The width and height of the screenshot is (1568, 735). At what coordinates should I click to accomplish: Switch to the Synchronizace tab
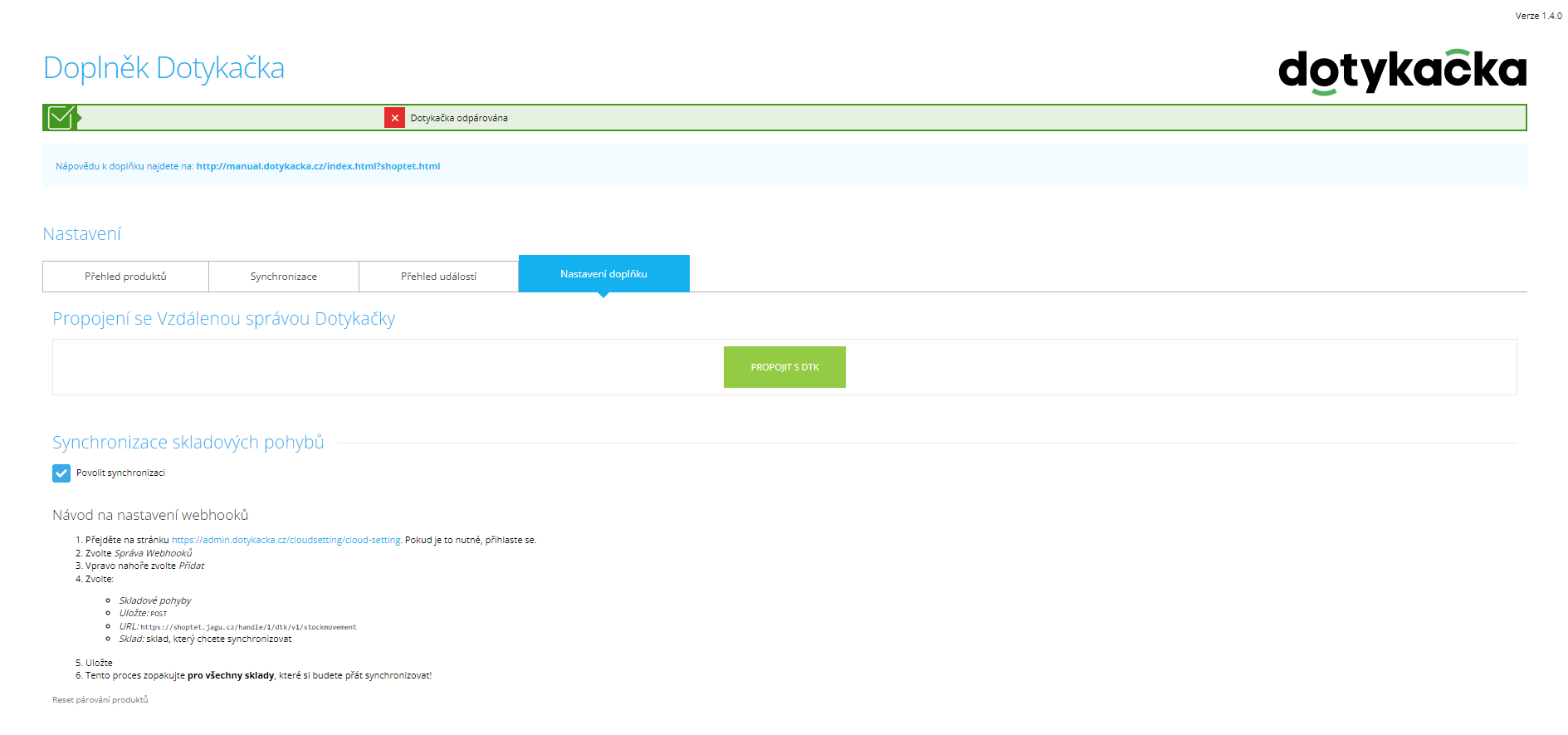click(x=284, y=277)
